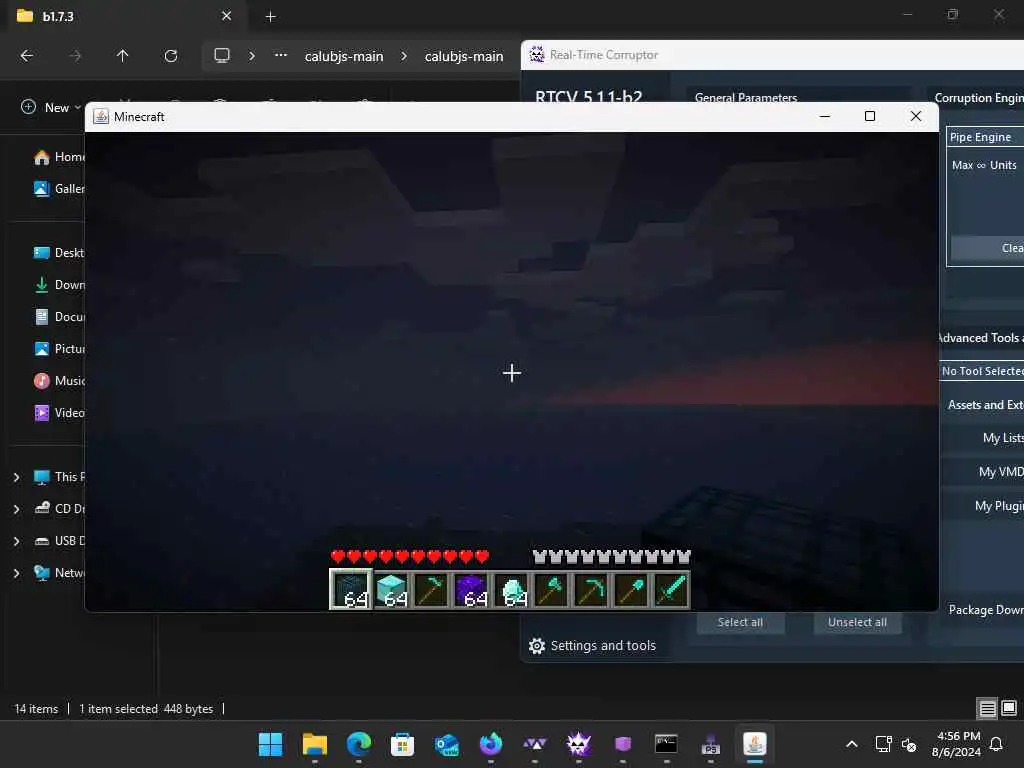Open the first calubjs-main breadcrumb folder
The image size is (1024, 768).
tap(344, 57)
